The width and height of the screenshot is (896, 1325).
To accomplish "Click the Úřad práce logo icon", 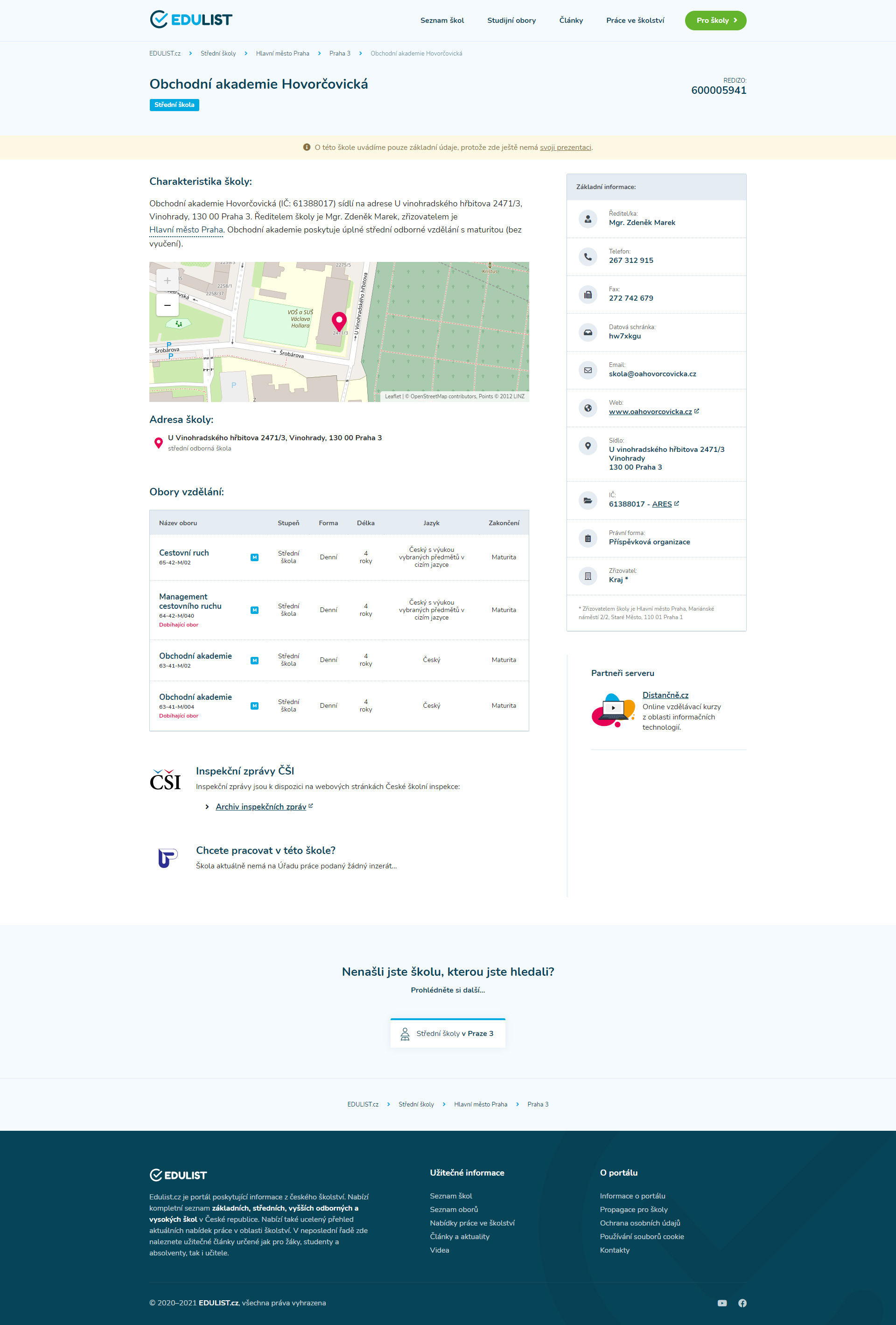I will 167,858.
